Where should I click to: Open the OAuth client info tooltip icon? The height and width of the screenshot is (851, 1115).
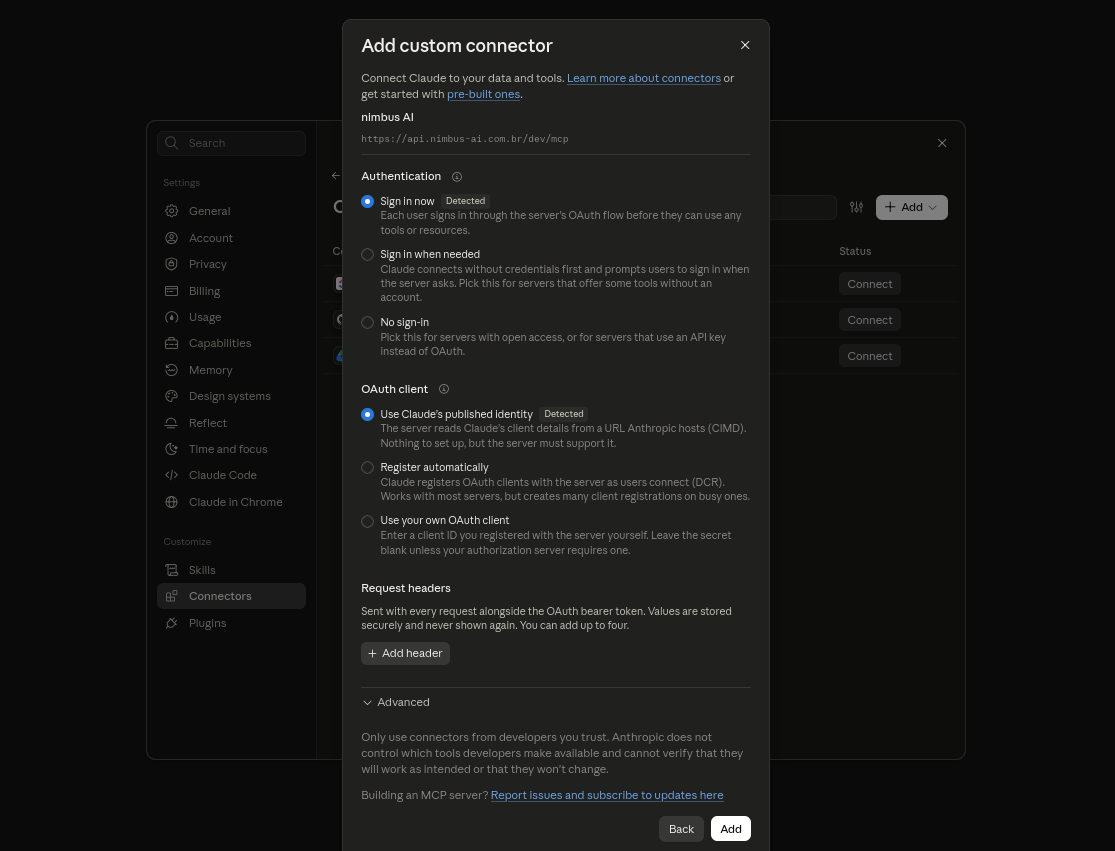[444, 389]
